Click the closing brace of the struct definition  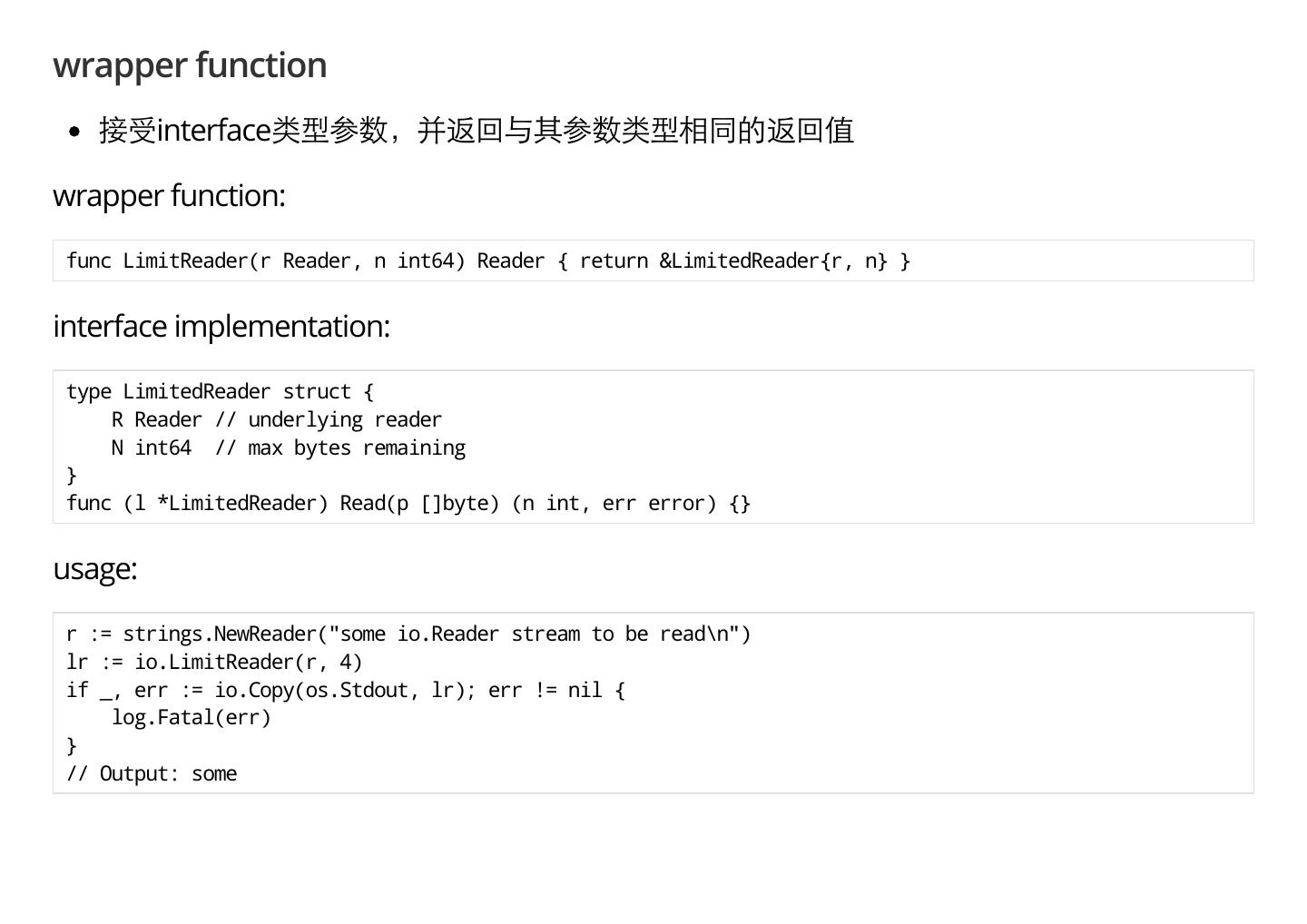tap(72, 476)
